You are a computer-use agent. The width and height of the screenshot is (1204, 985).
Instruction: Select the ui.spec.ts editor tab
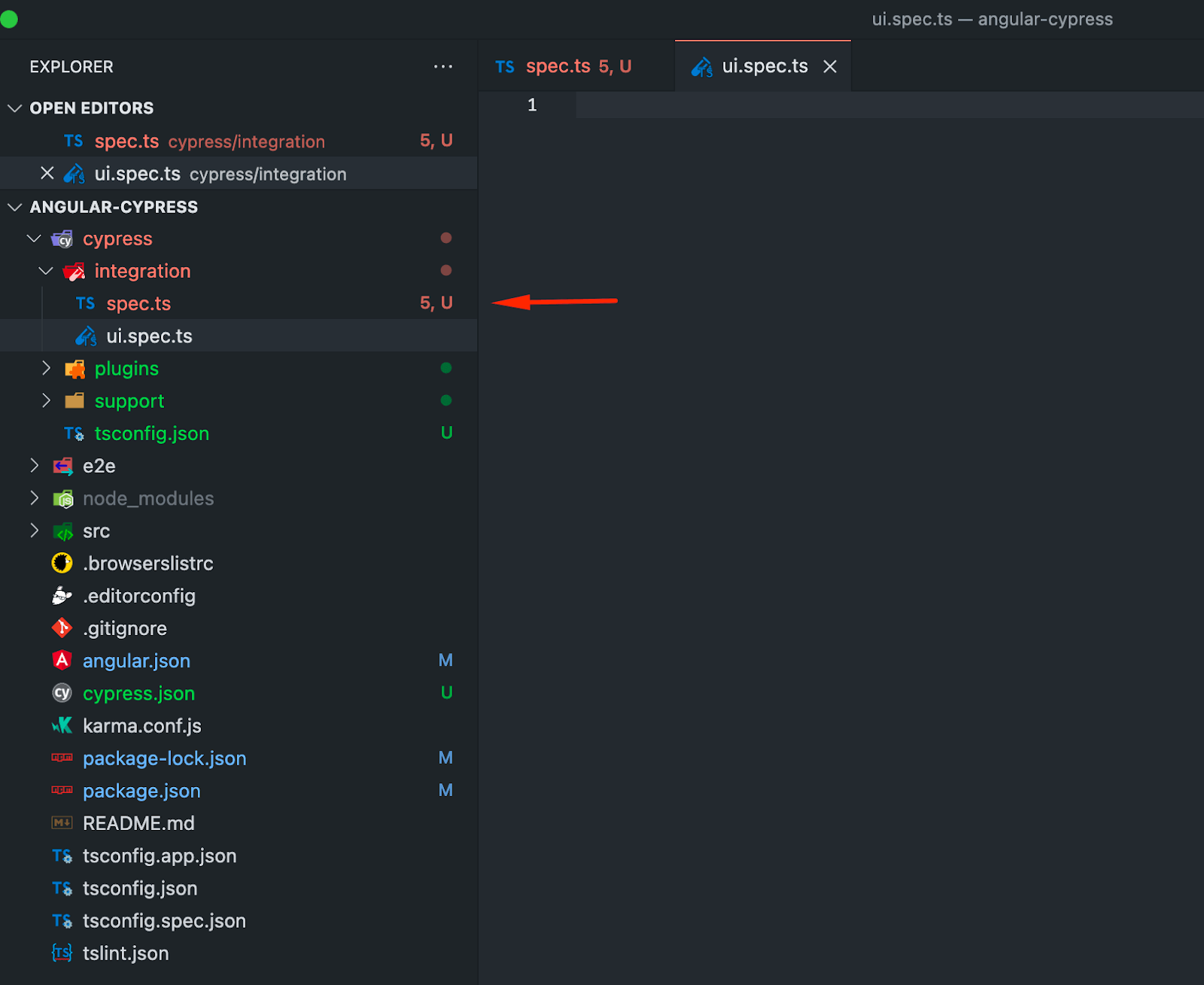pyautogui.click(x=763, y=66)
